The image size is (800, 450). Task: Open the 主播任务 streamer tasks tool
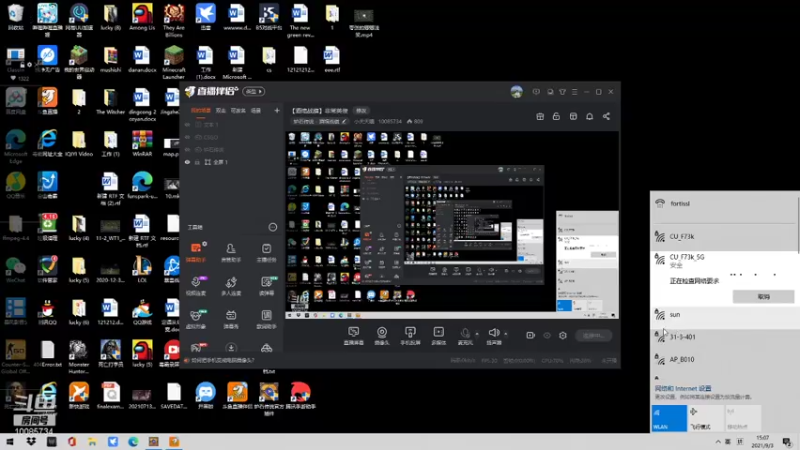[266, 253]
